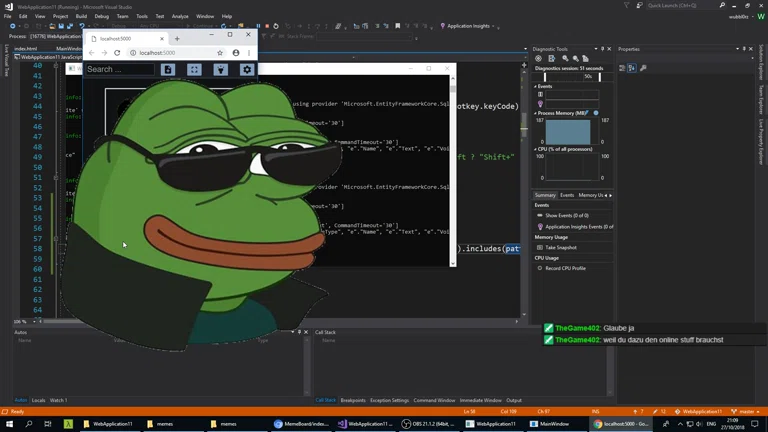The image size is (768, 432).
Task: Open OBS from the taskbar
Action: tap(428, 424)
